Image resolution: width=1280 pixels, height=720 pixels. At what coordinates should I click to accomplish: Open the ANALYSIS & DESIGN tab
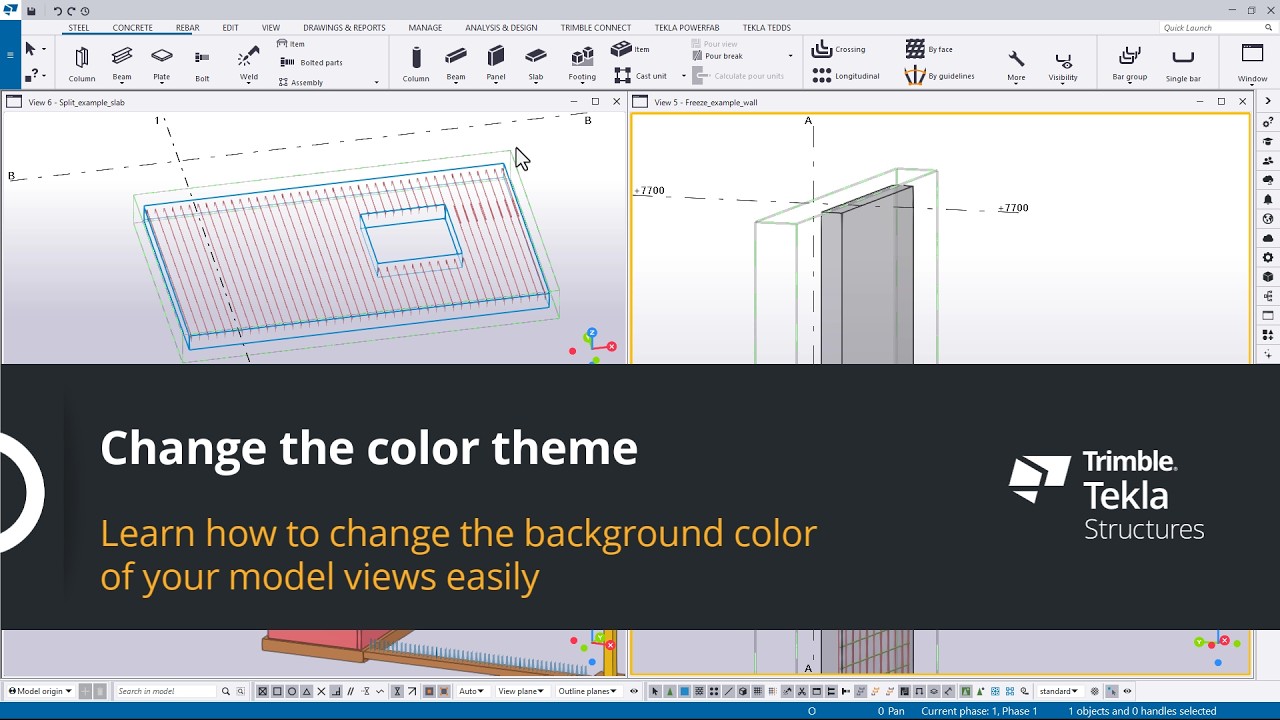[501, 28]
